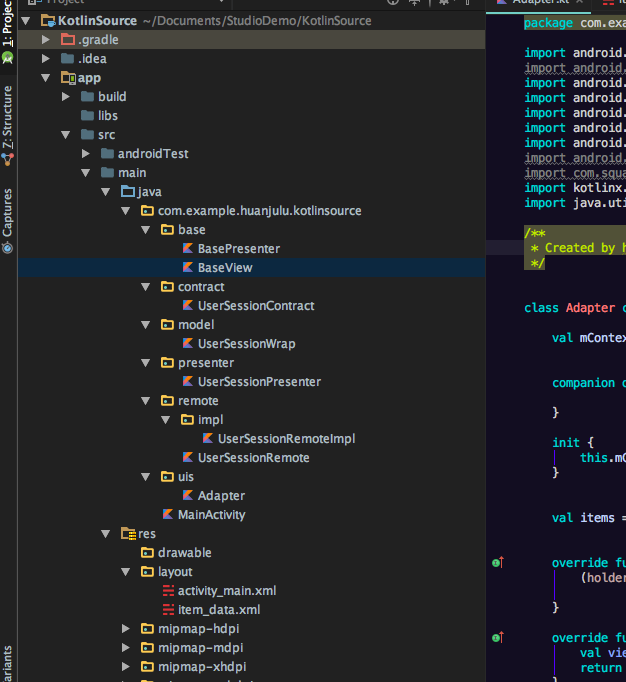Expand the mipmap-hdpi folder arrow
Screen dimensions: 626x682
[125, 629]
